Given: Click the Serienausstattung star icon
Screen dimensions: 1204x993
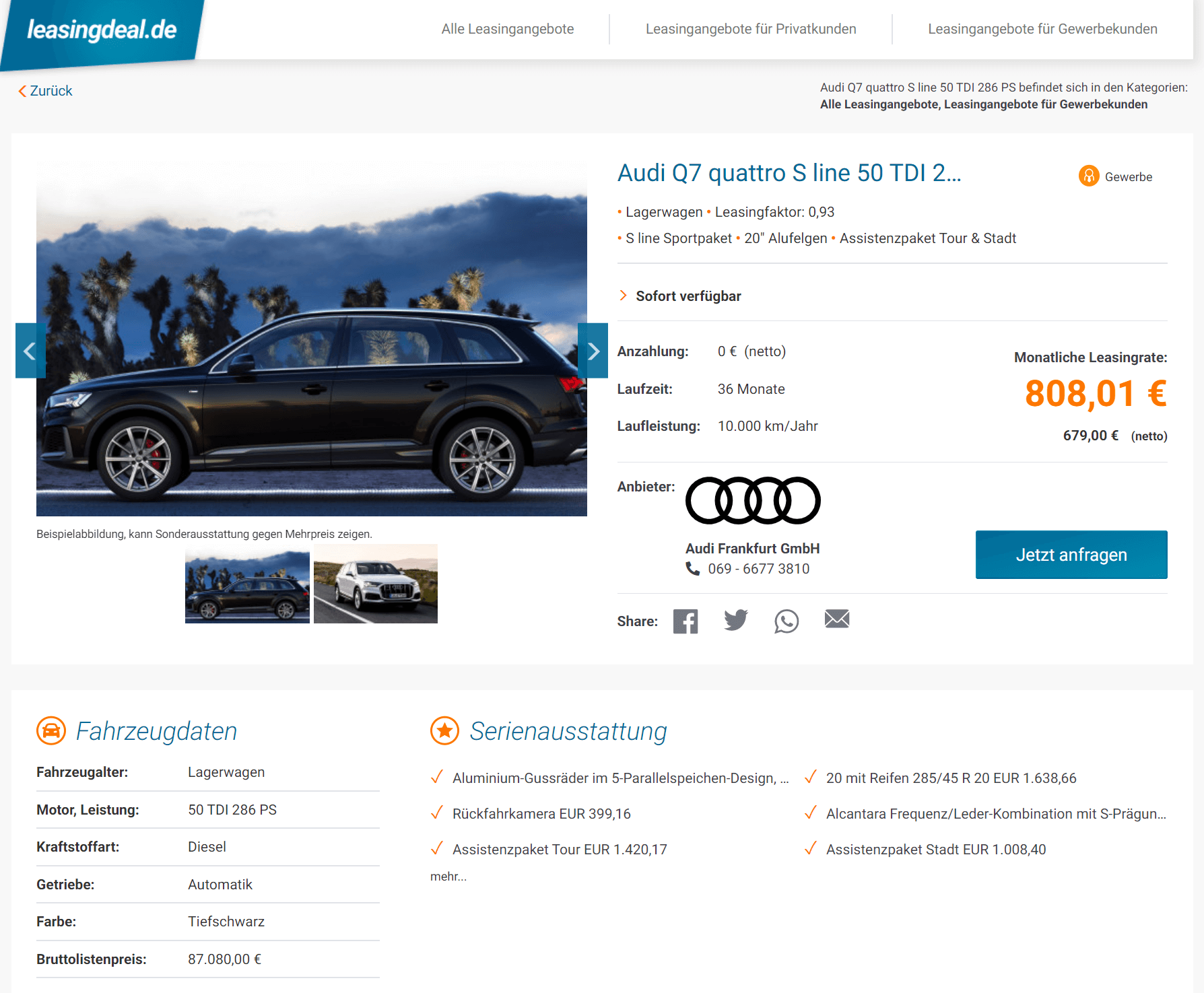Looking at the screenshot, I should coord(445,730).
